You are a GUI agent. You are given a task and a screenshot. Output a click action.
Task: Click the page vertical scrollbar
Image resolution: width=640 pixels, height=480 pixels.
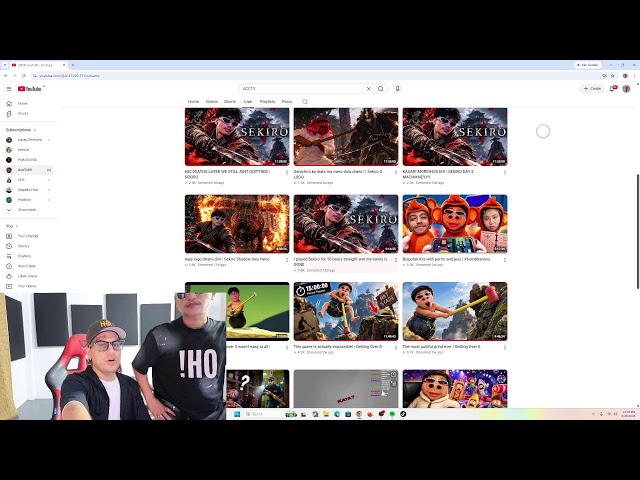pos(638,231)
